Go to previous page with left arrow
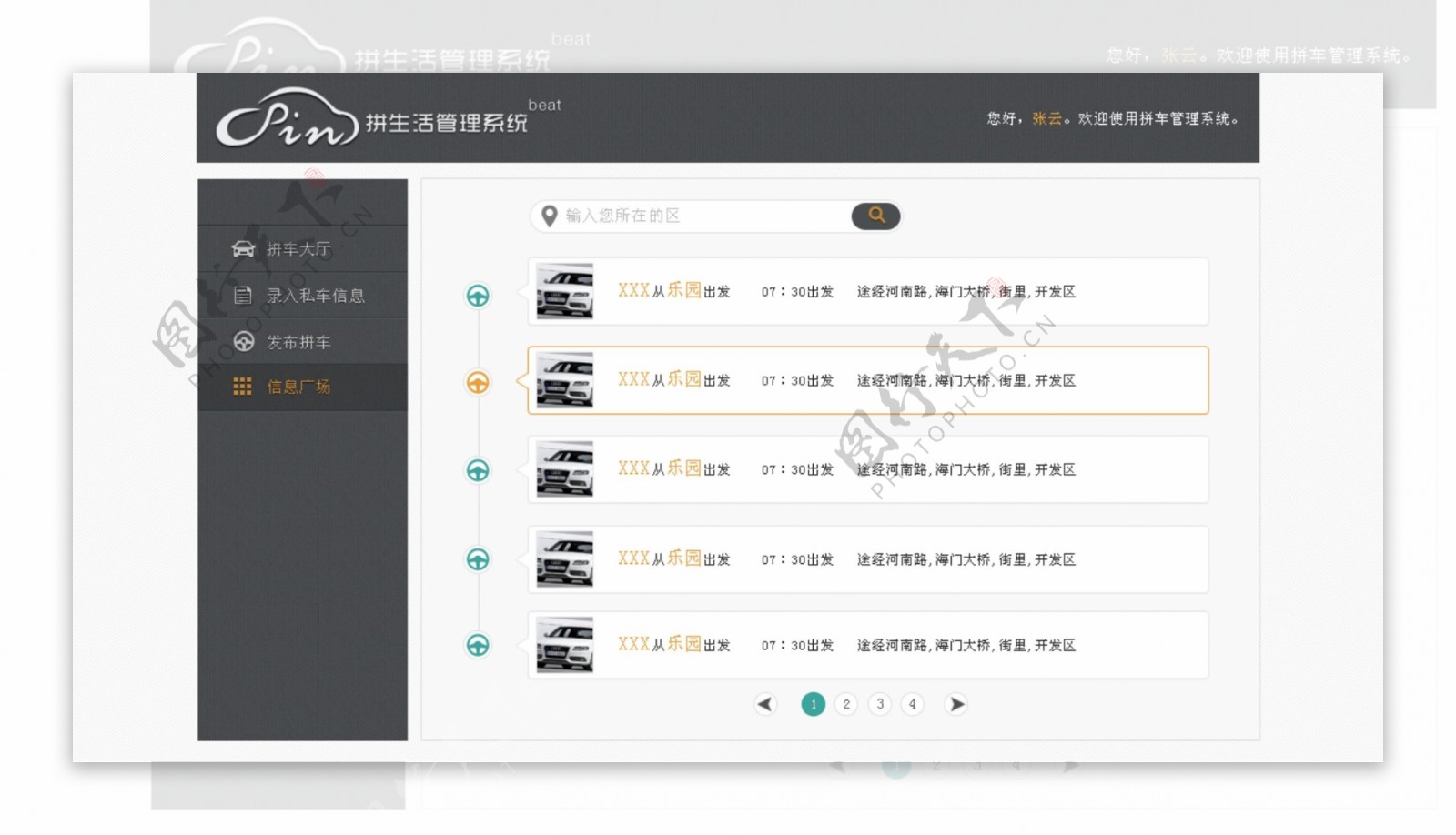1456x835 pixels. point(765,704)
